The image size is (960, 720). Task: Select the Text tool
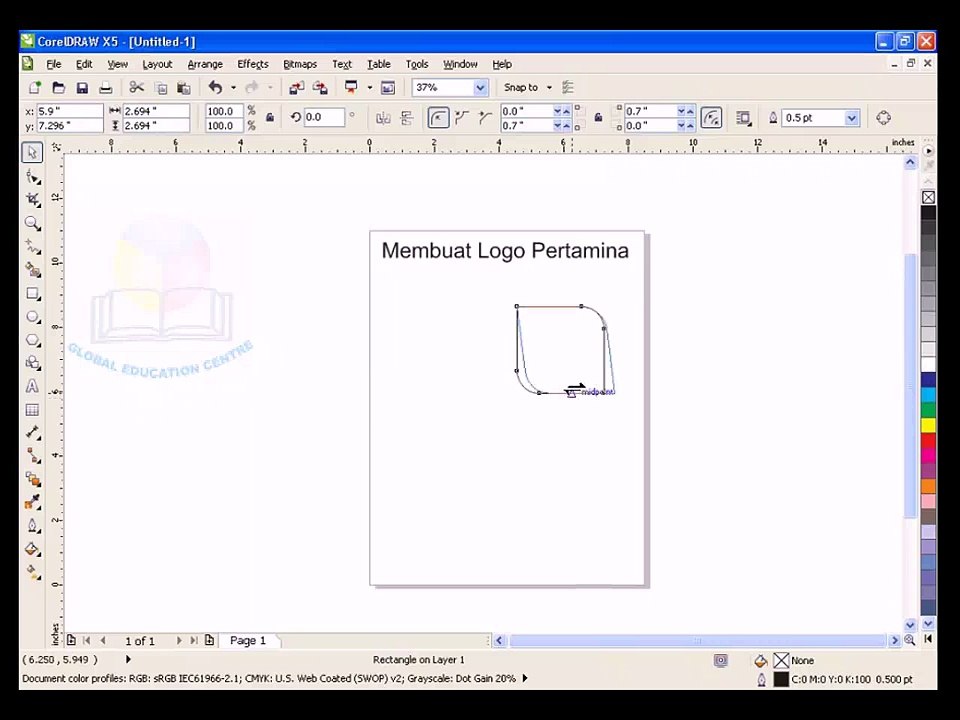point(32,386)
